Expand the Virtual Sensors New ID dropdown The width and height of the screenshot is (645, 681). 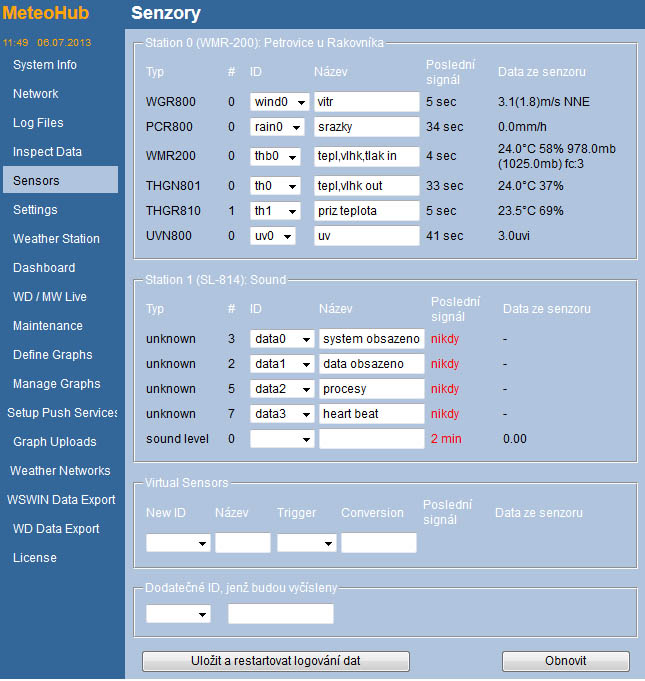(178, 543)
